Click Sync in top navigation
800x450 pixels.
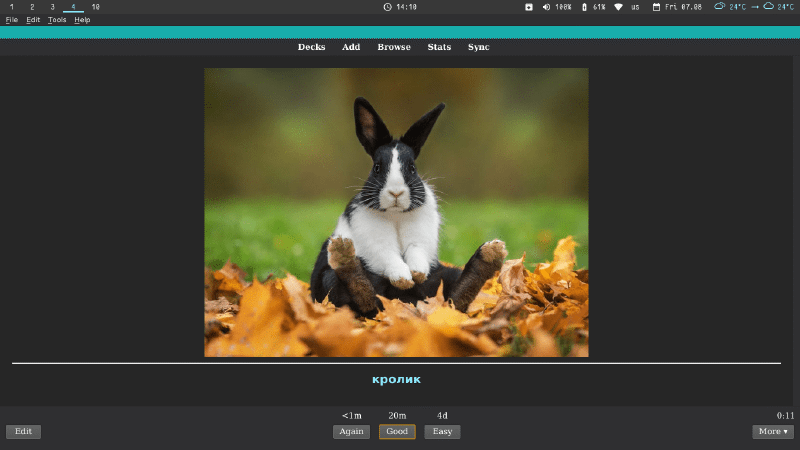(x=479, y=47)
